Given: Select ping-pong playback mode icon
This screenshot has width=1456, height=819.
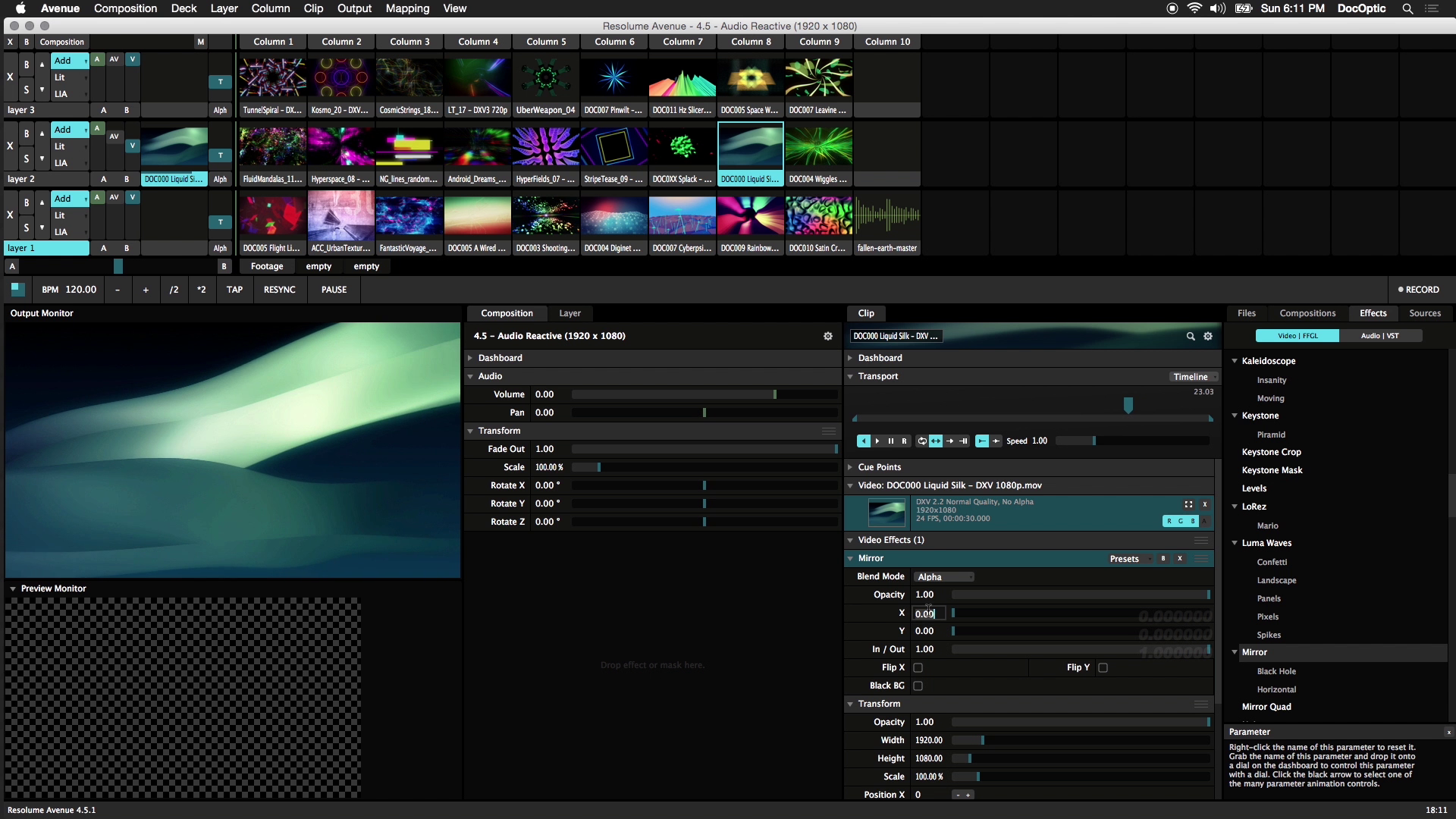Looking at the screenshot, I should pyautogui.click(x=936, y=441).
